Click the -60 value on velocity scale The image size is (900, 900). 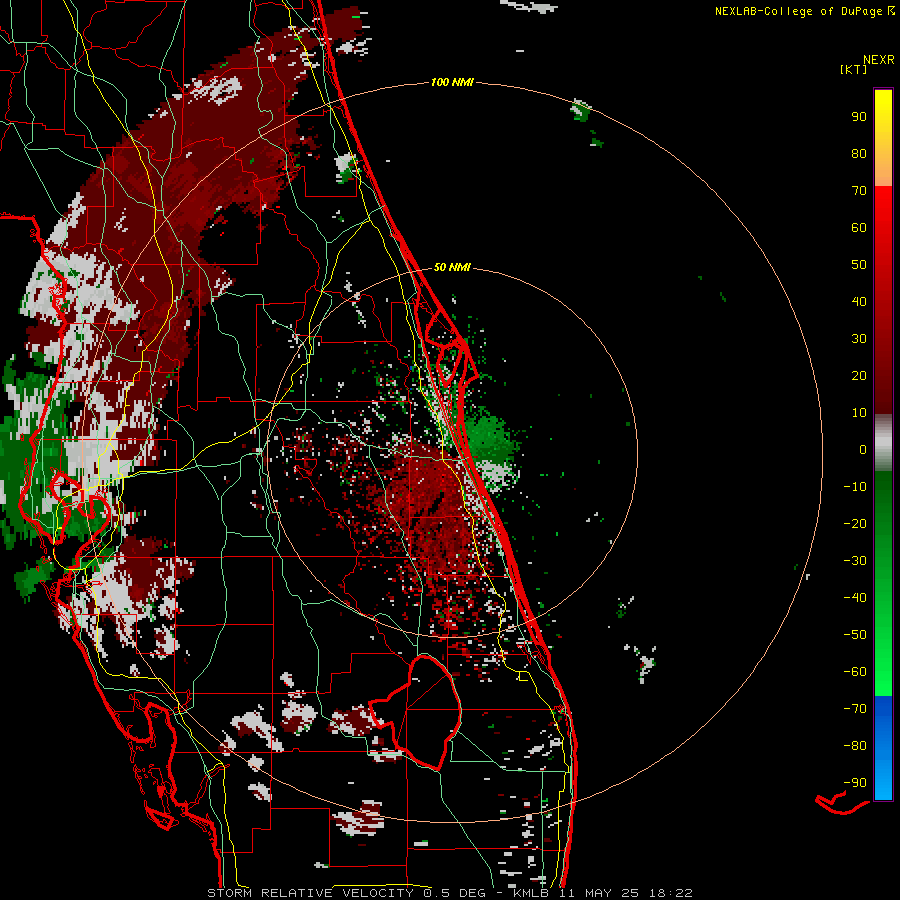click(855, 672)
